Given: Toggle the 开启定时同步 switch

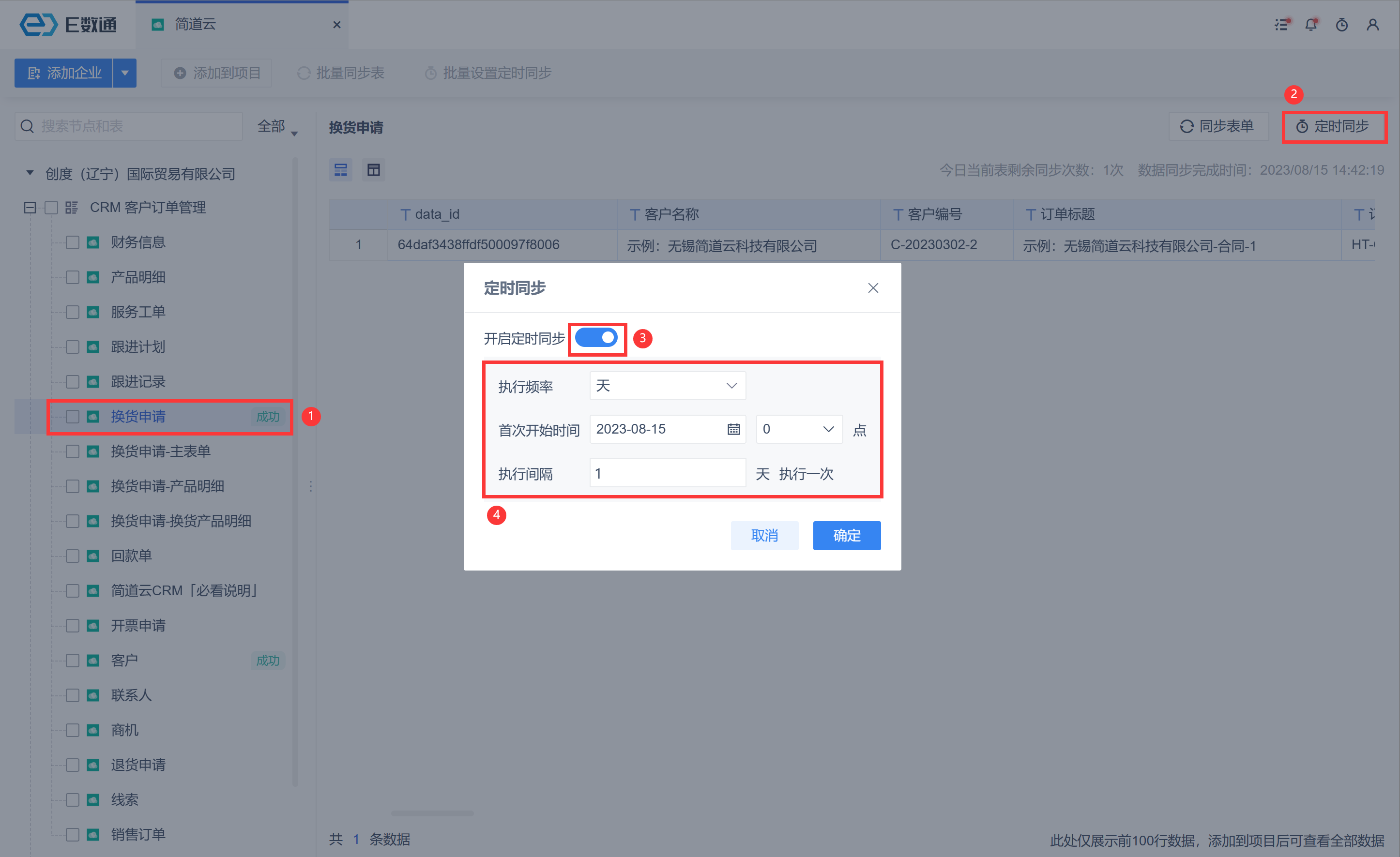Looking at the screenshot, I should 596,338.
